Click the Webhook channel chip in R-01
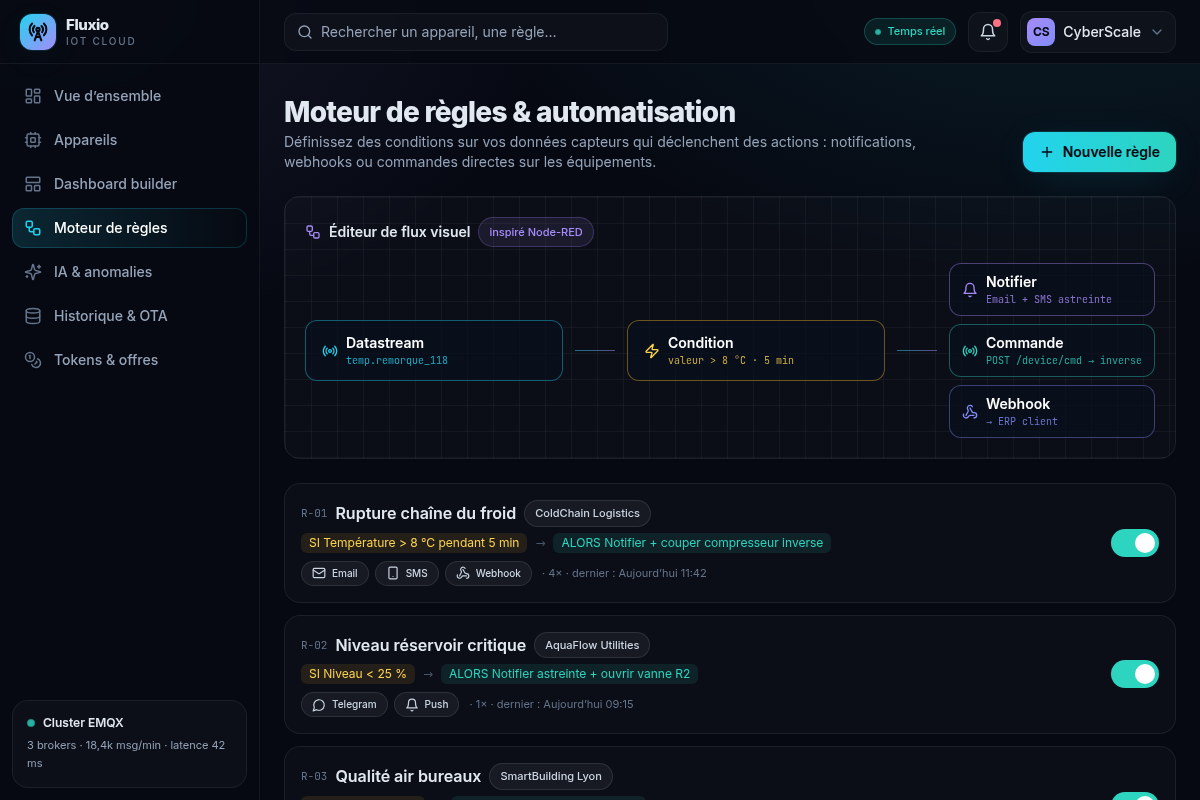 pyautogui.click(x=488, y=573)
